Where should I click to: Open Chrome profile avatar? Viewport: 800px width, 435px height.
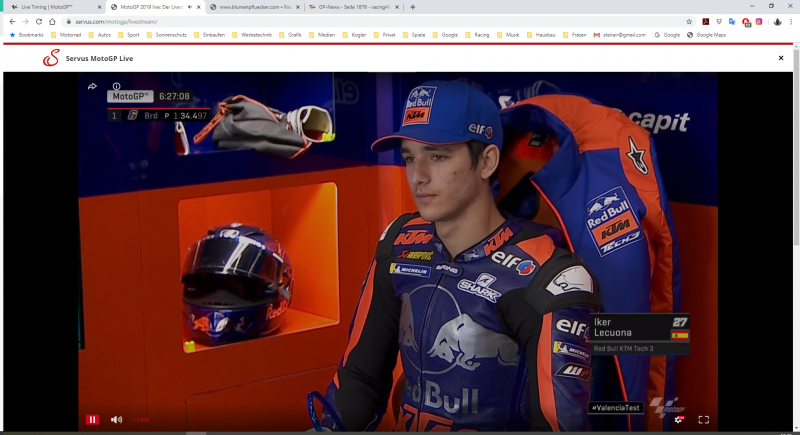pos(778,21)
